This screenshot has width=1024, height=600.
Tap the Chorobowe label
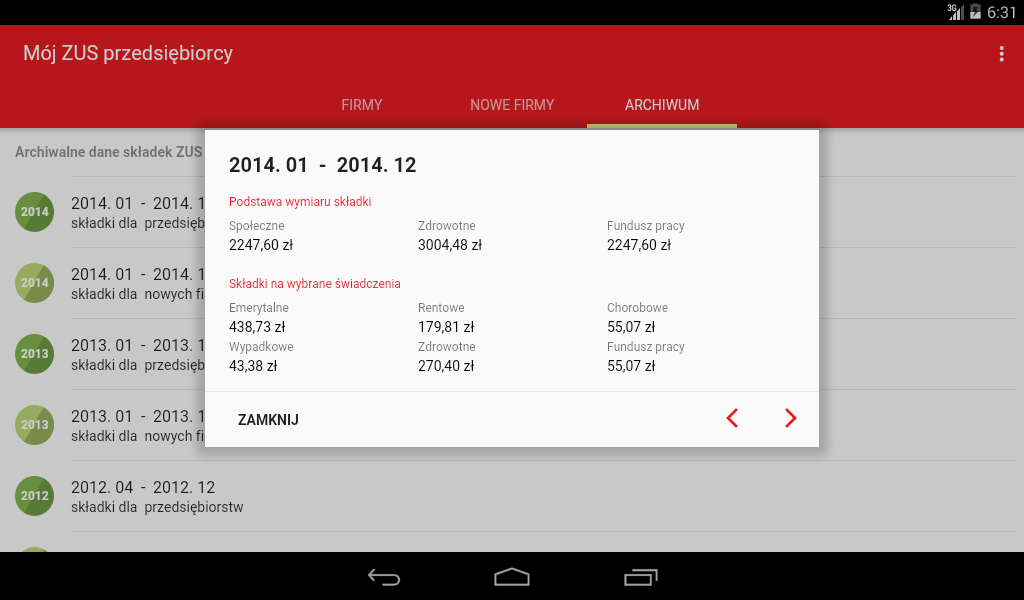point(637,308)
